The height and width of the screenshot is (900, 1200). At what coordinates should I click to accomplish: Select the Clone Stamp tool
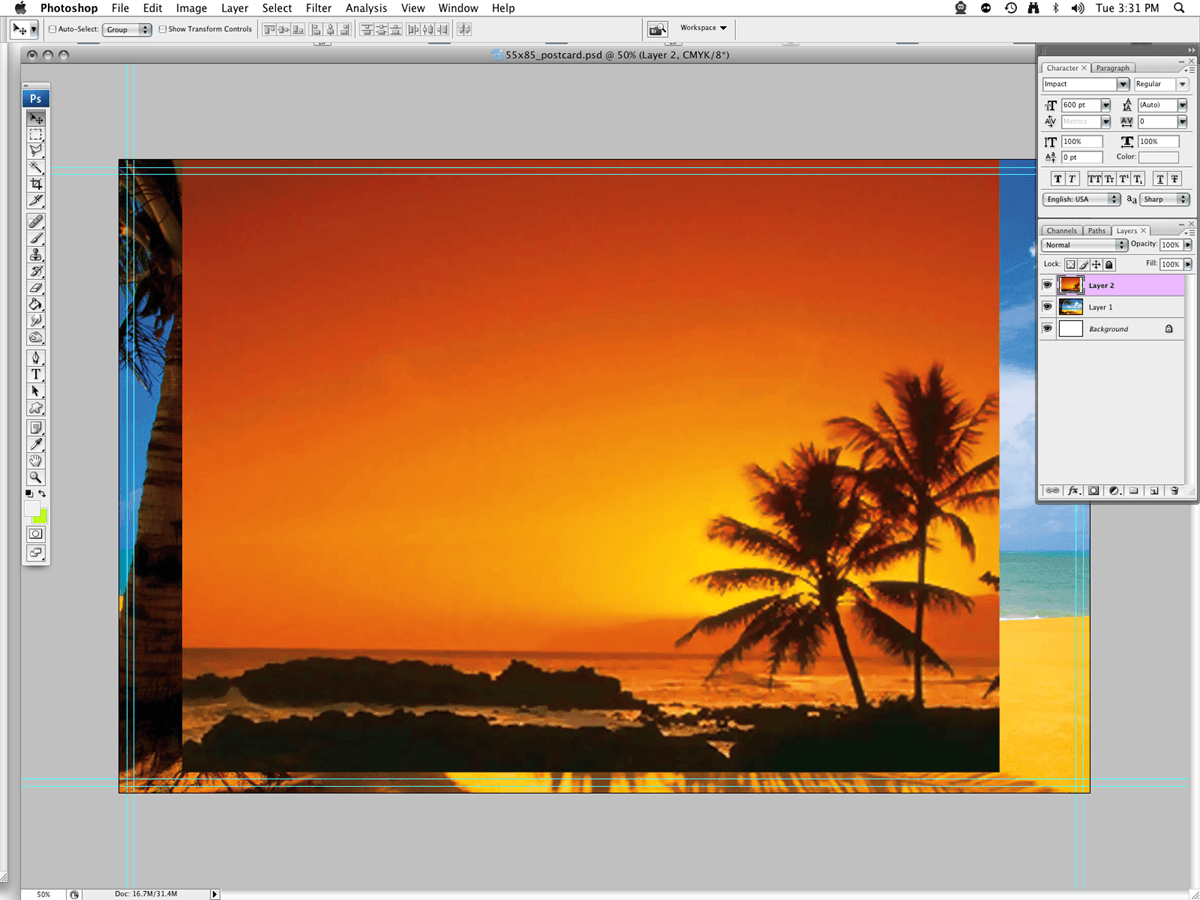pyautogui.click(x=36, y=254)
